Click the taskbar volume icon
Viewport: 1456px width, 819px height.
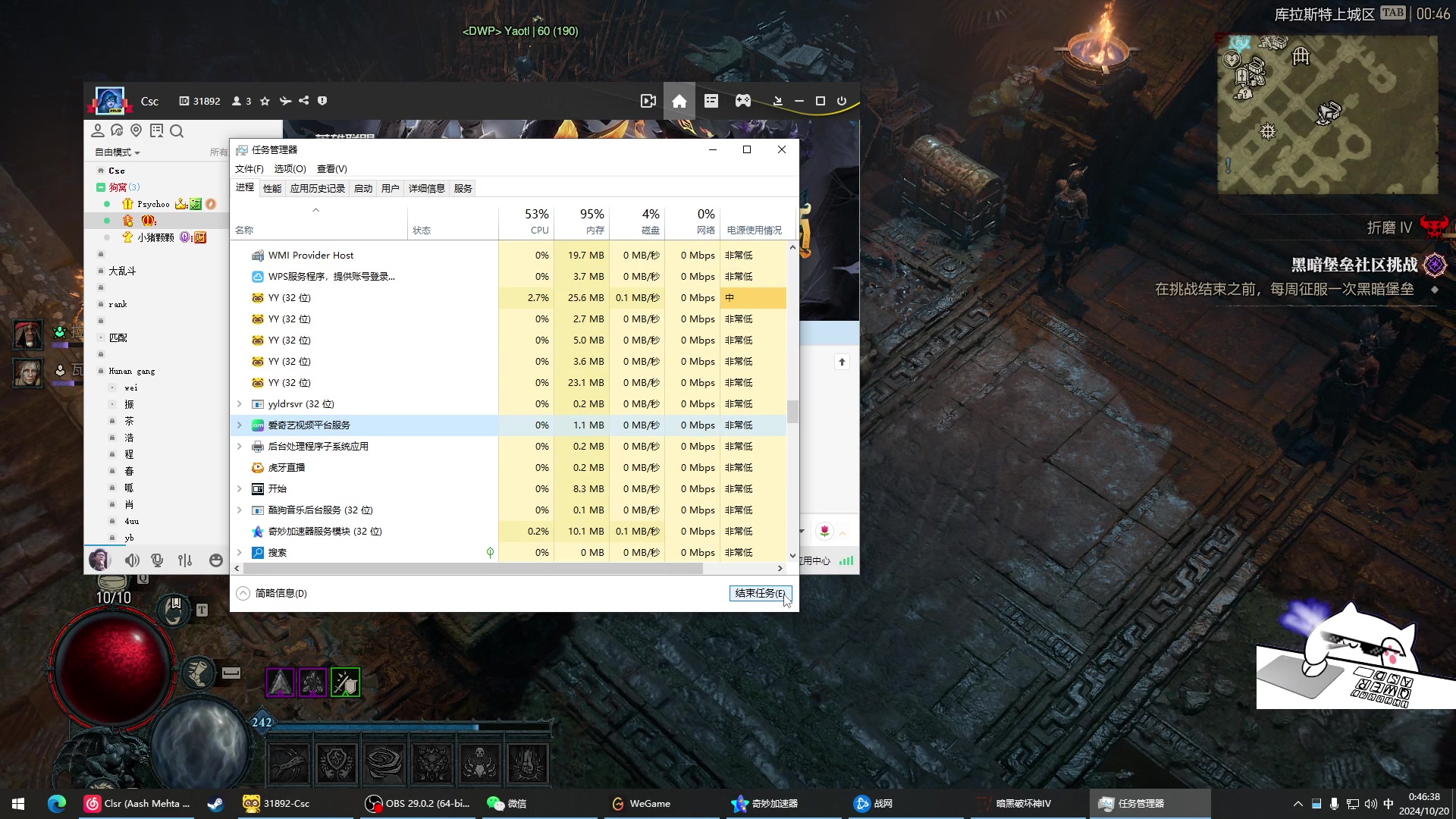point(1370,804)
